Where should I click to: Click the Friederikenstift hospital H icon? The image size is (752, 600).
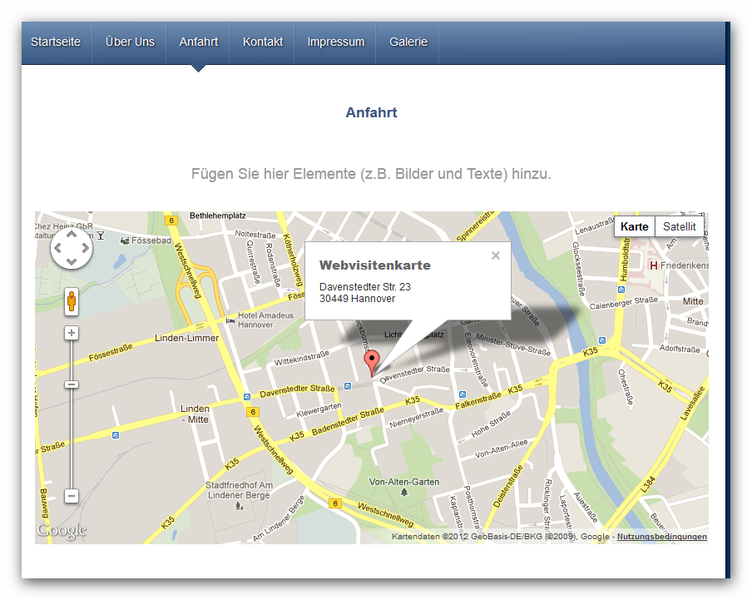pyautogui.click(x=653, y=265)
